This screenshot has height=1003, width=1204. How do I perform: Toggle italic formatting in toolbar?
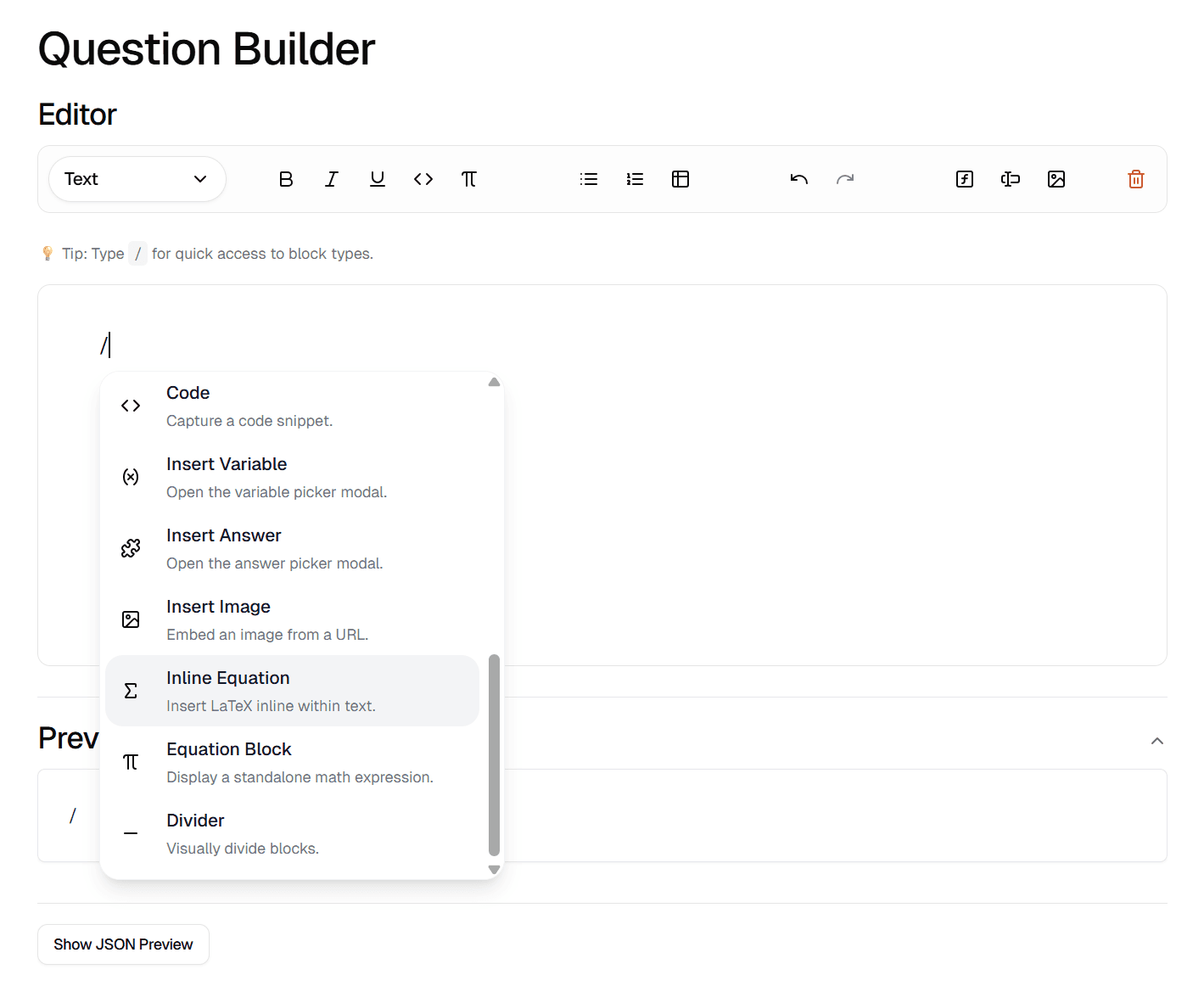(332, 179)
